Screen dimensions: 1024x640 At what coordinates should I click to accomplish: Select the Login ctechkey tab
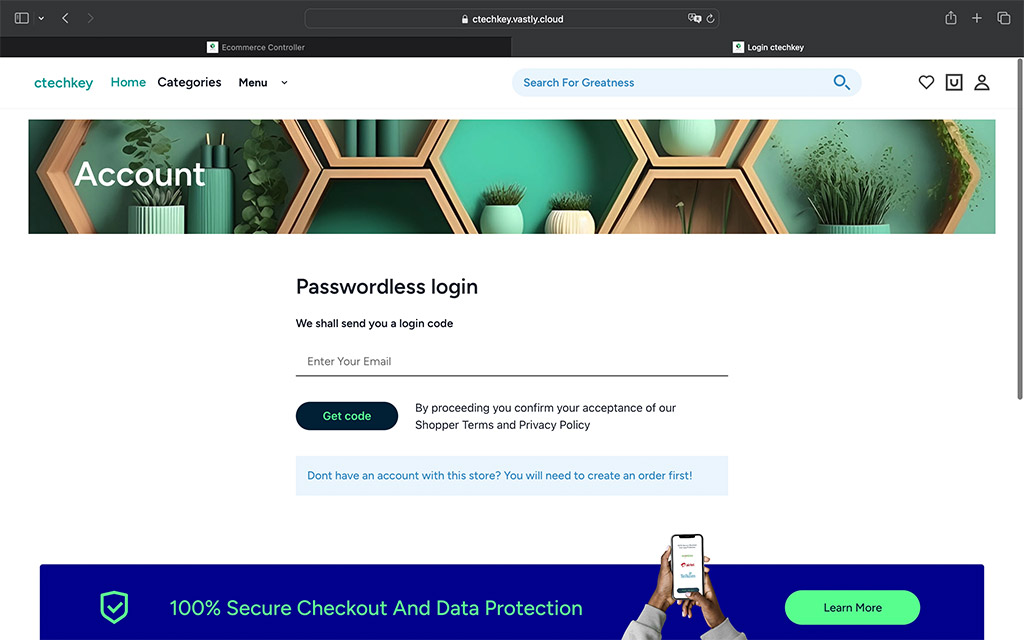pos(767,47)
